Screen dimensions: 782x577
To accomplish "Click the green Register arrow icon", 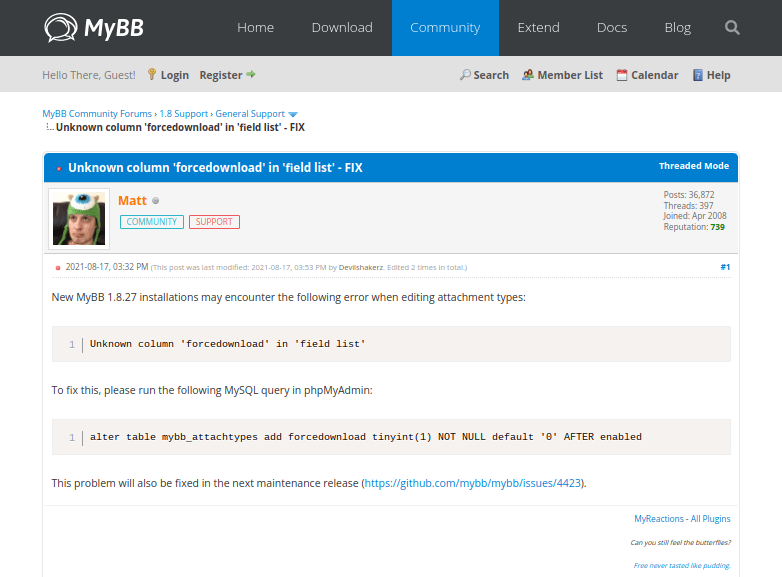I will (x=251, y=74).
